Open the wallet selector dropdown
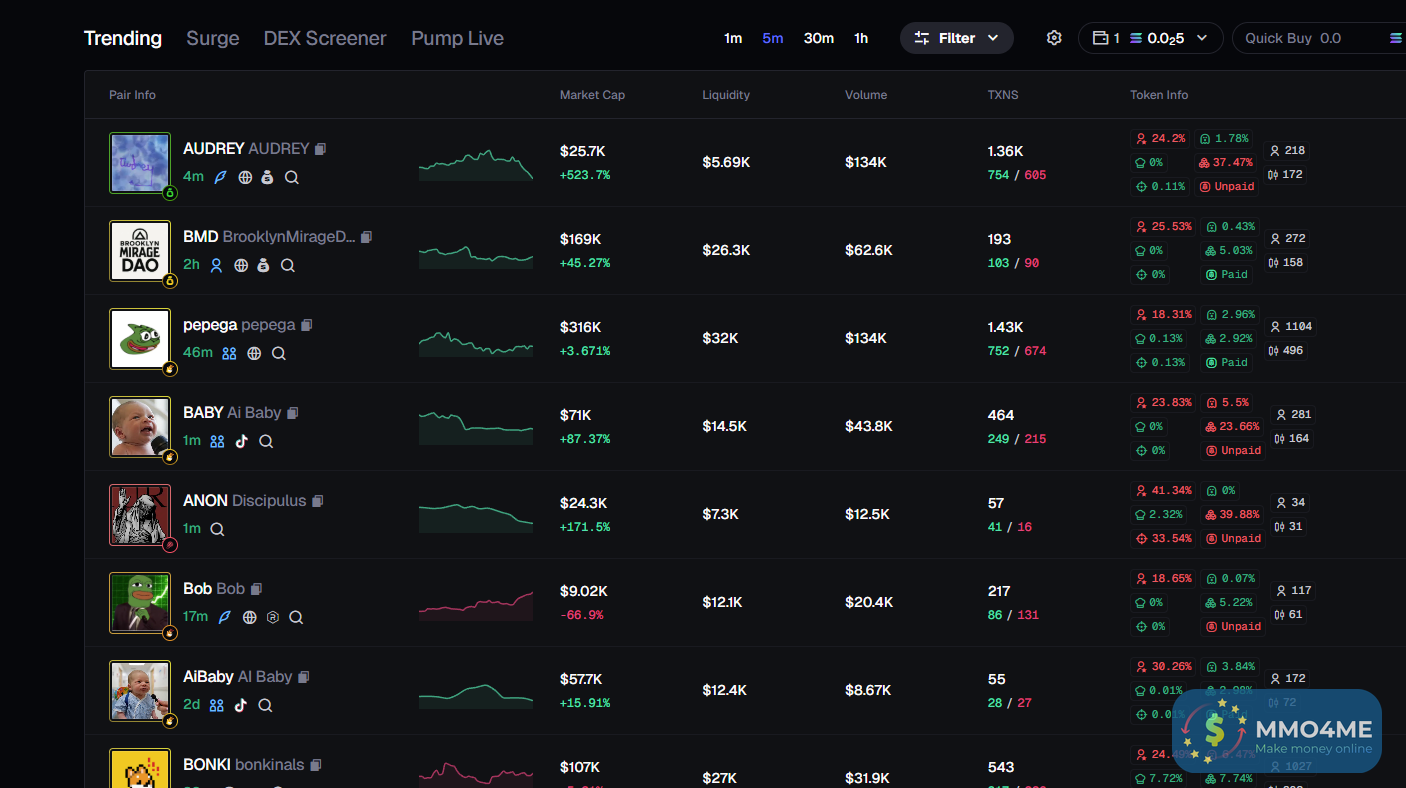 [1150, 38]
